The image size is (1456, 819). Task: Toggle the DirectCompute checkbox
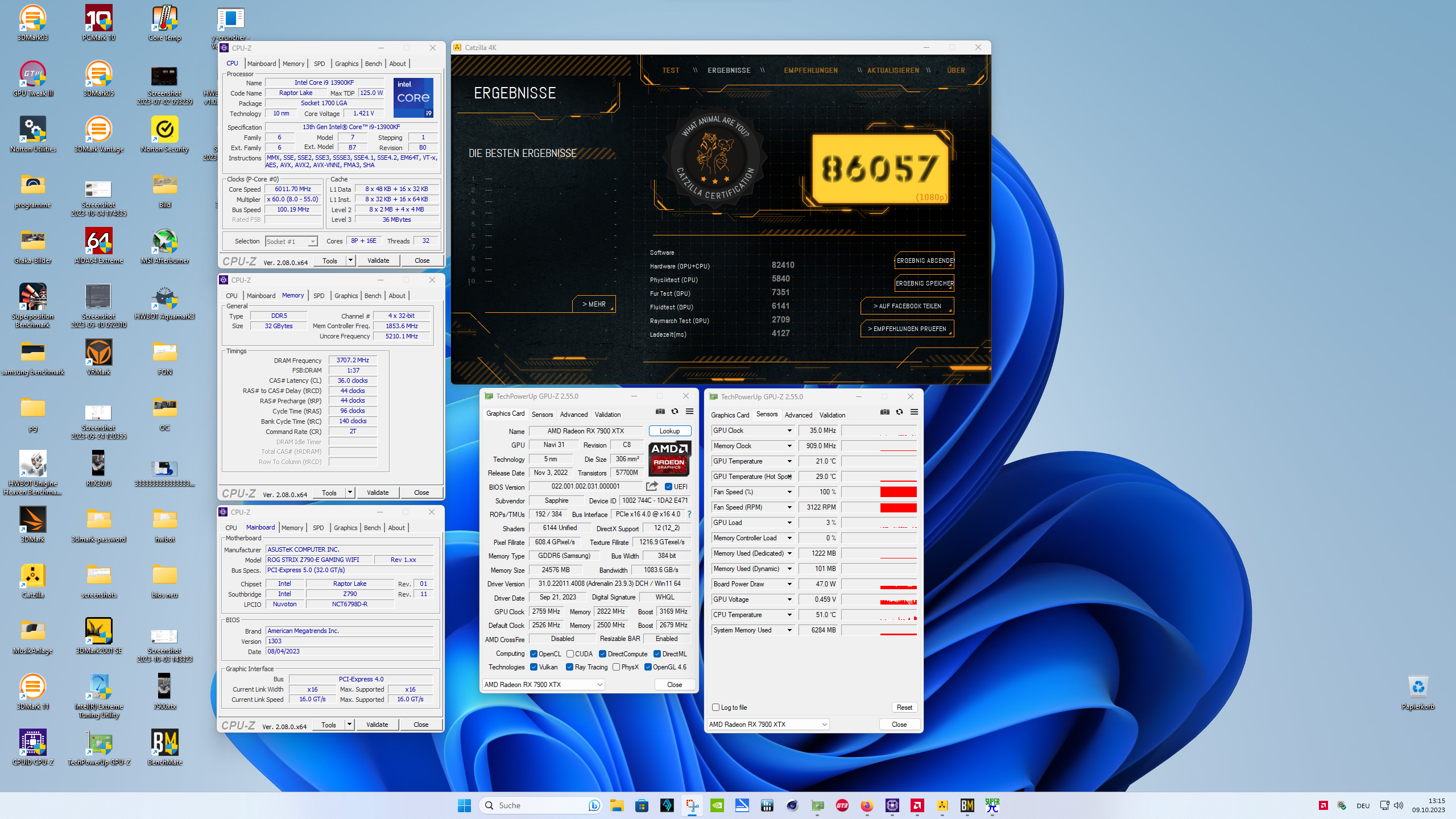[602, 654]
